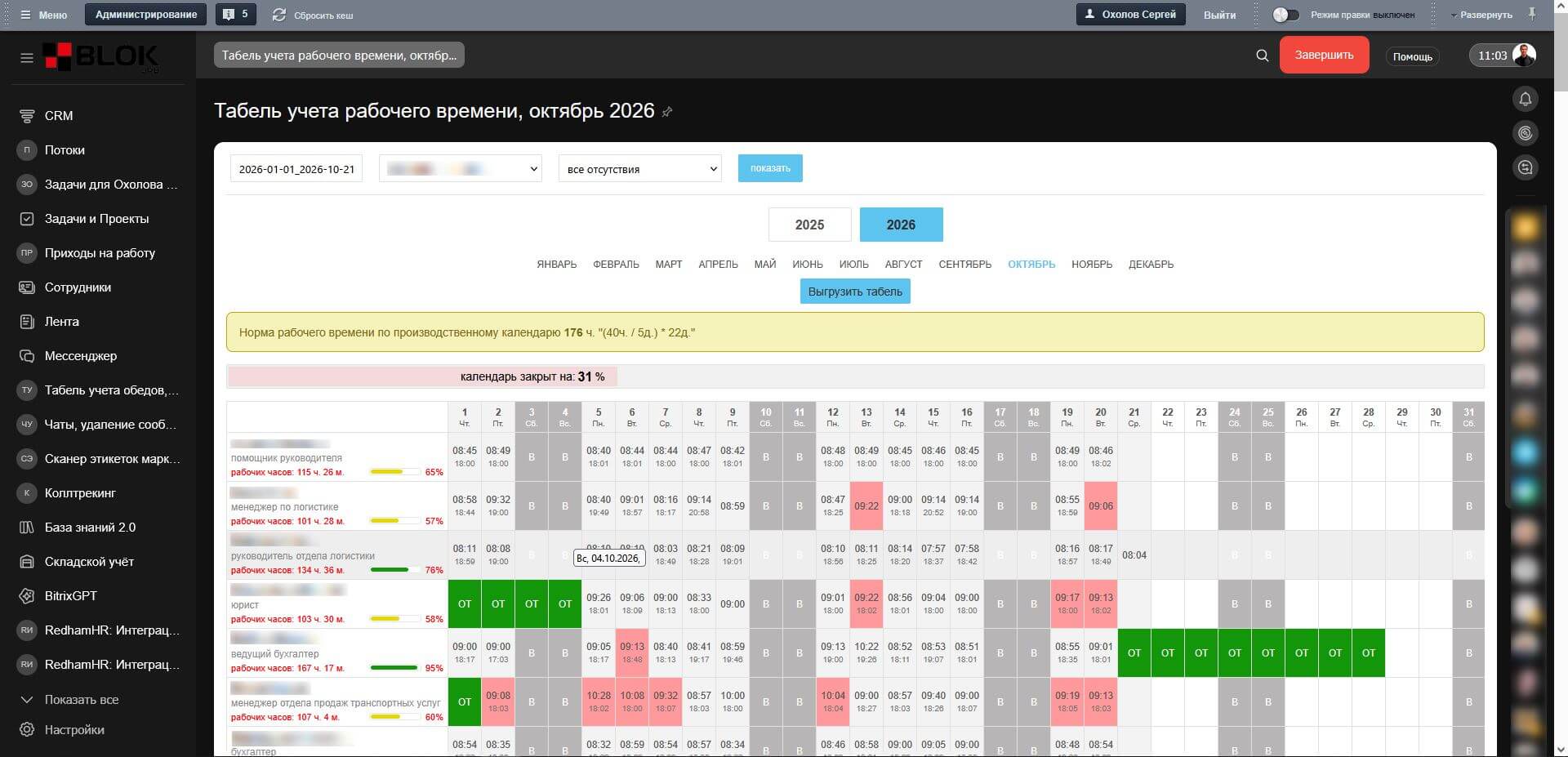Open Настройки gear icon
This screenshot has width=1568, height=757.
27,730
